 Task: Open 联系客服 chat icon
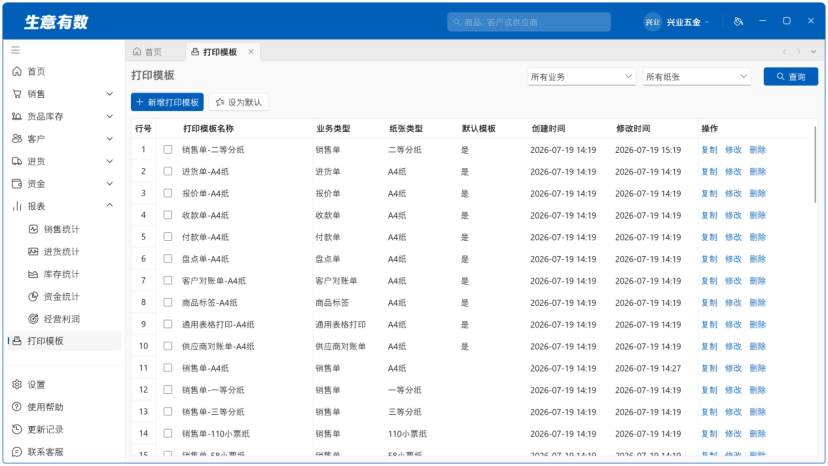17,452
